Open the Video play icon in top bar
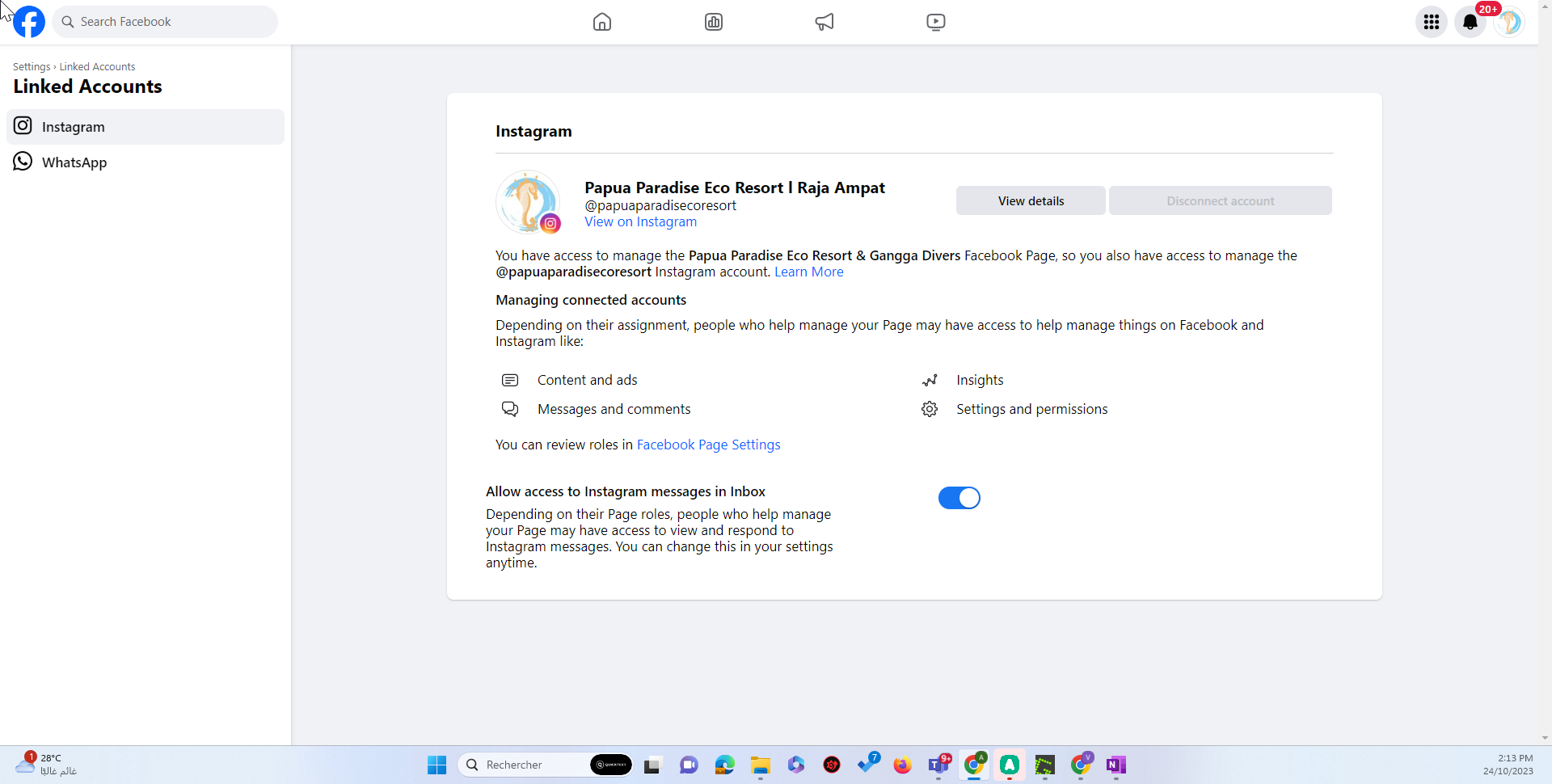Image resolution: width=1552 pixels, height=784 pixels. [935, 22]
